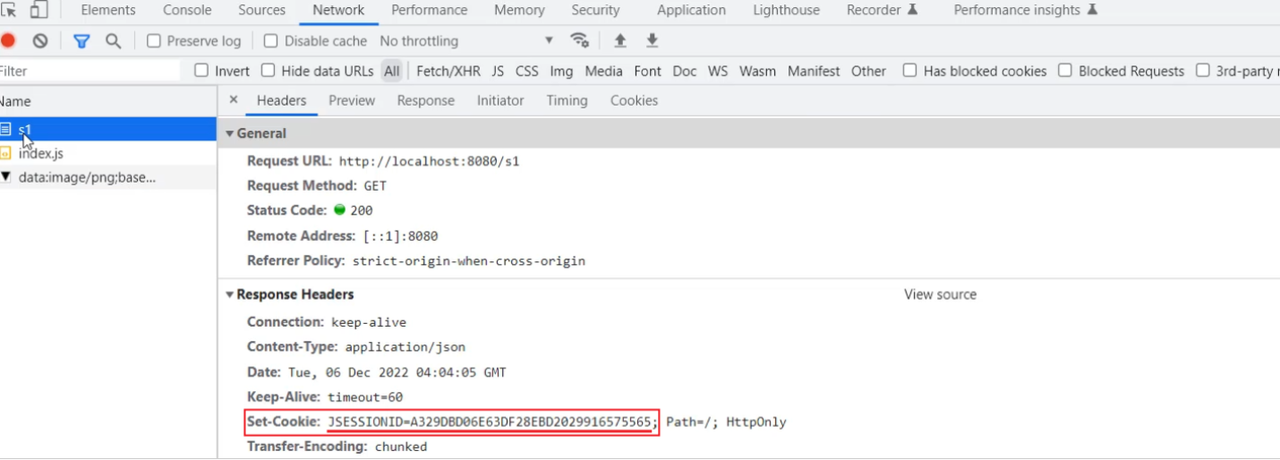
Task: Switch to the Console tab
Action: pos(187,10)
